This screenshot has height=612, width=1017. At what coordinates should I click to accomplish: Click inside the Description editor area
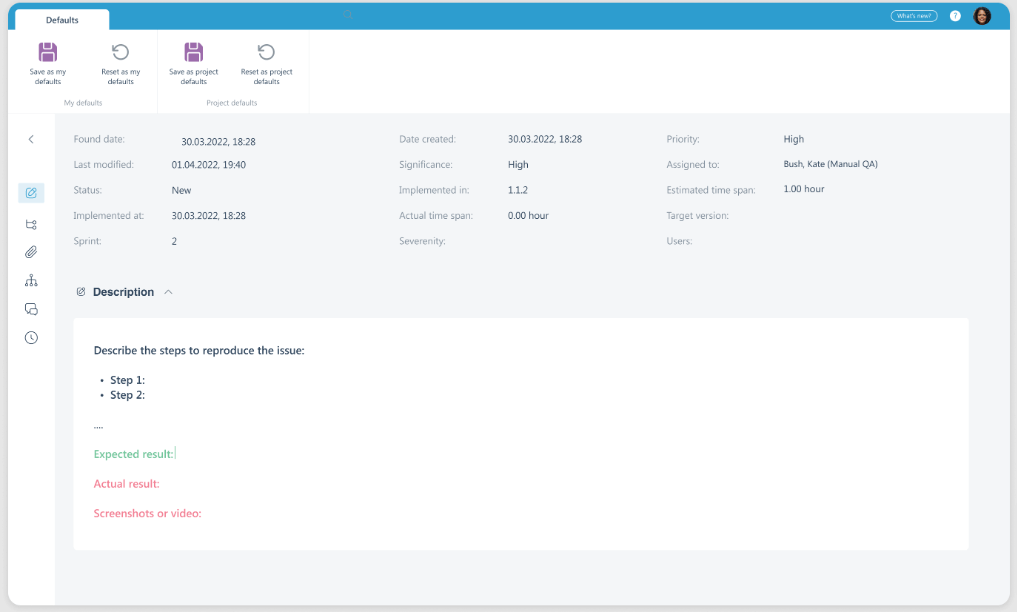(x=520, y=434)
